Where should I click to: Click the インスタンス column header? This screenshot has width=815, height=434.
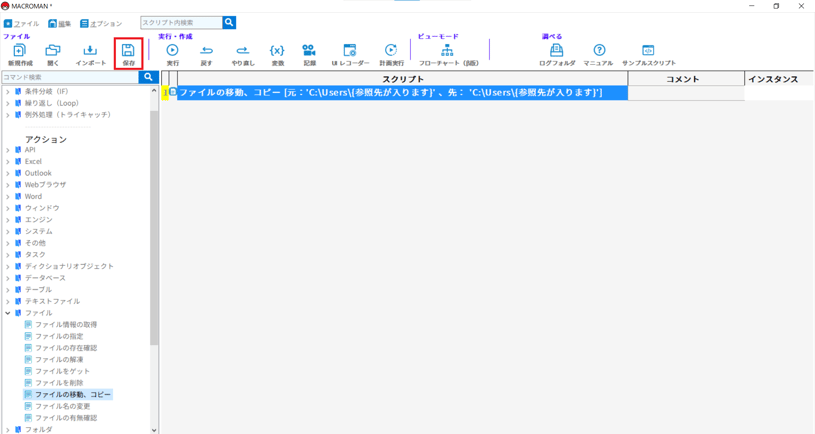779,79
